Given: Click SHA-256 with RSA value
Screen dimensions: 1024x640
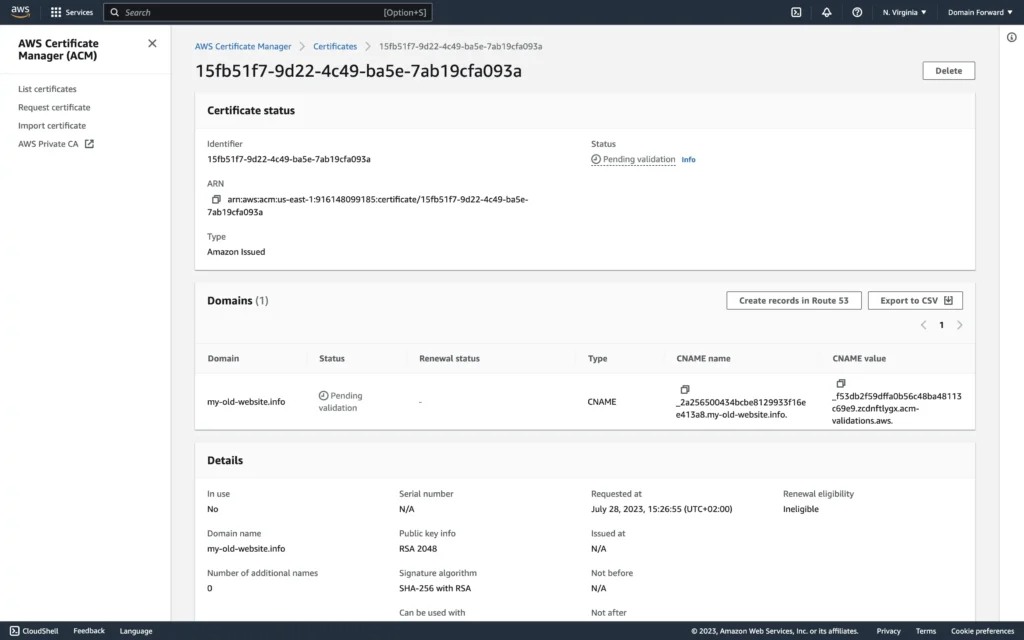Looking at the screenshot, I should pos(435,588).
